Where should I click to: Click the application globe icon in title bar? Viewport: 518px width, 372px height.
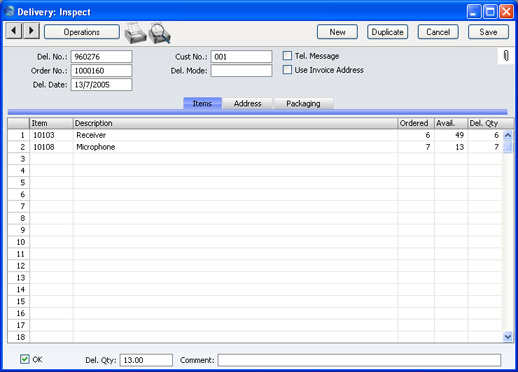[x=9, y=11]
